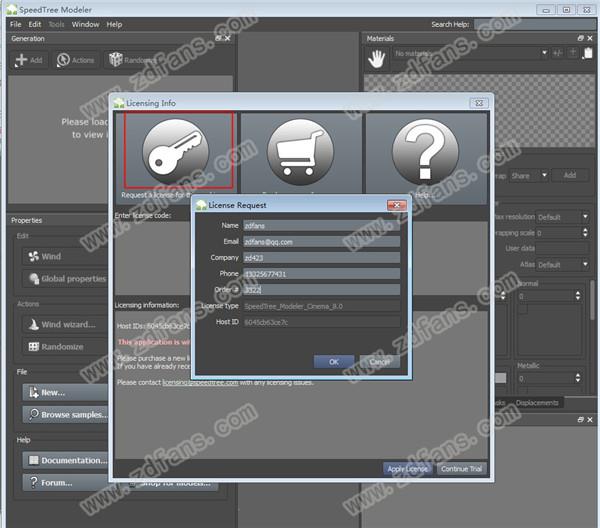The width and height of the screenshot is (600, 528).
Task: Close the License Request dialog
Action: (x=396, y=205)
